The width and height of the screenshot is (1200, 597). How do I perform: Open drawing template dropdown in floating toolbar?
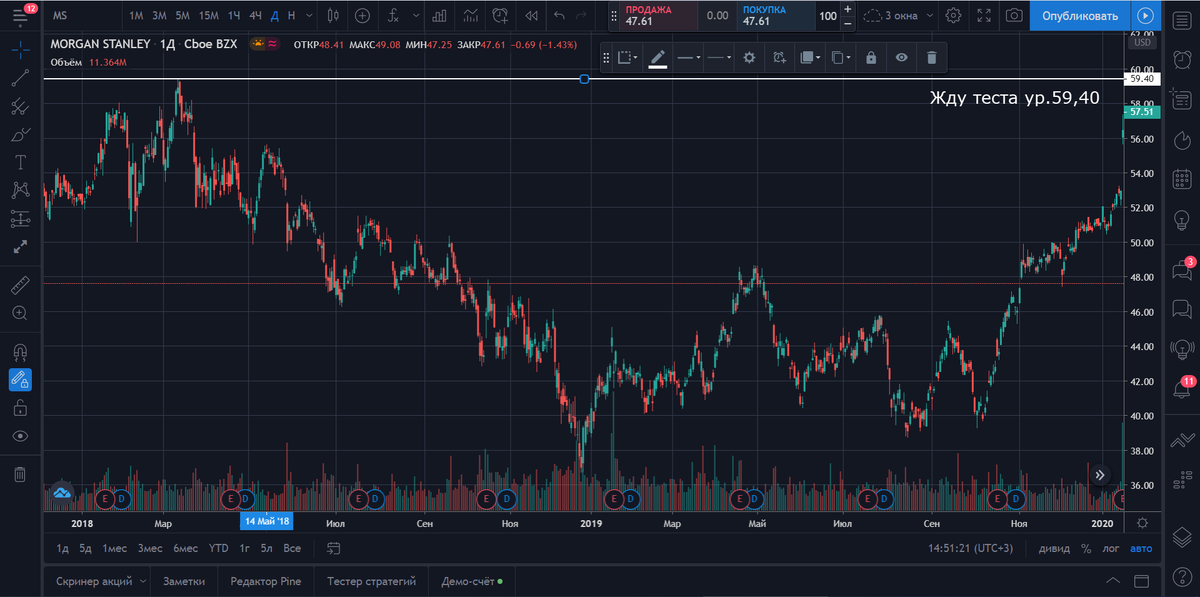point(628,58)
